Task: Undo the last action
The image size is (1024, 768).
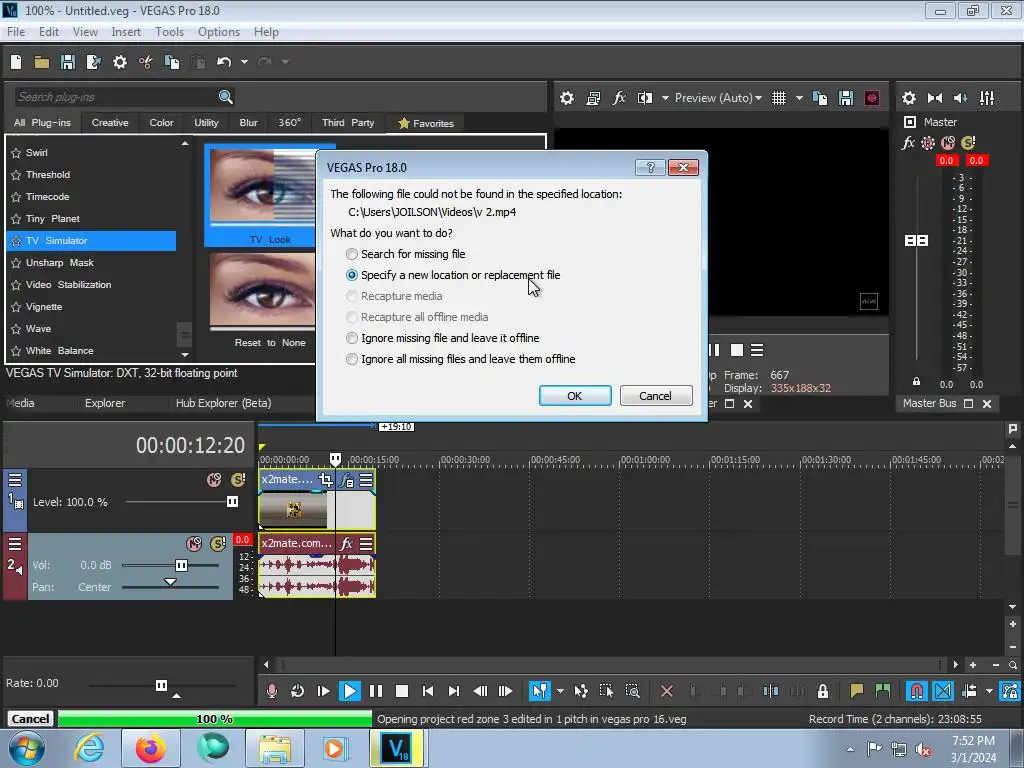Action: [224, 62]
